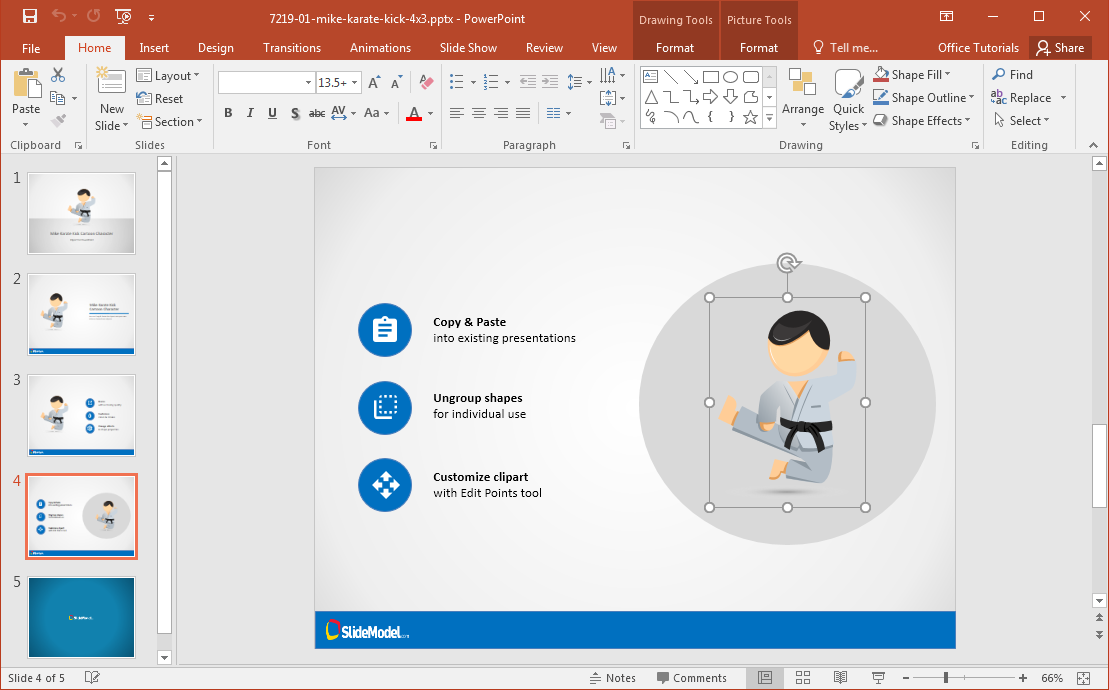
Task: Toggle Bold text formatting
Action: point(228,114)
